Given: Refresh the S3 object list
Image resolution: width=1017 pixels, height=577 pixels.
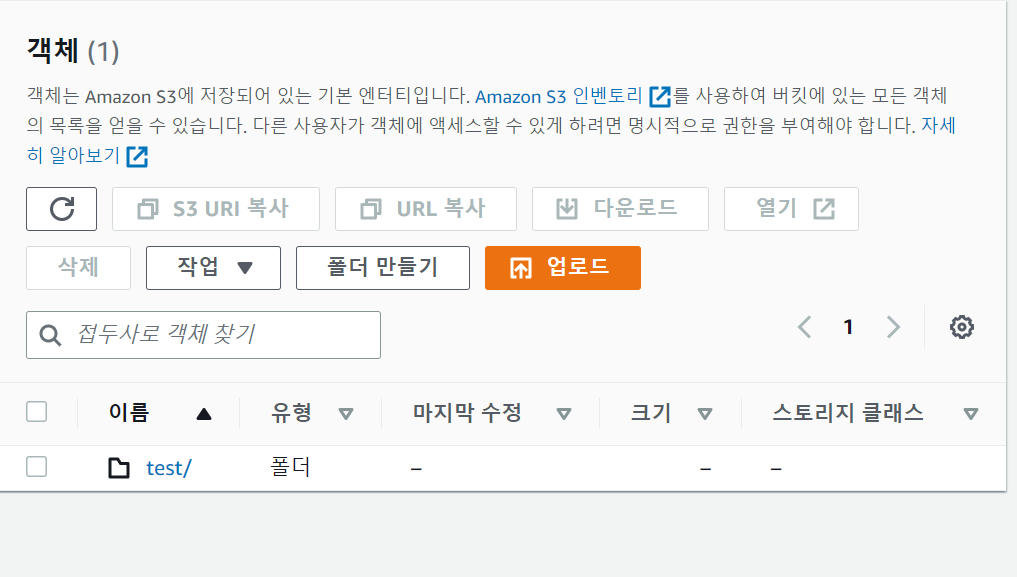Looking at the screenshot, I should 61,208.
